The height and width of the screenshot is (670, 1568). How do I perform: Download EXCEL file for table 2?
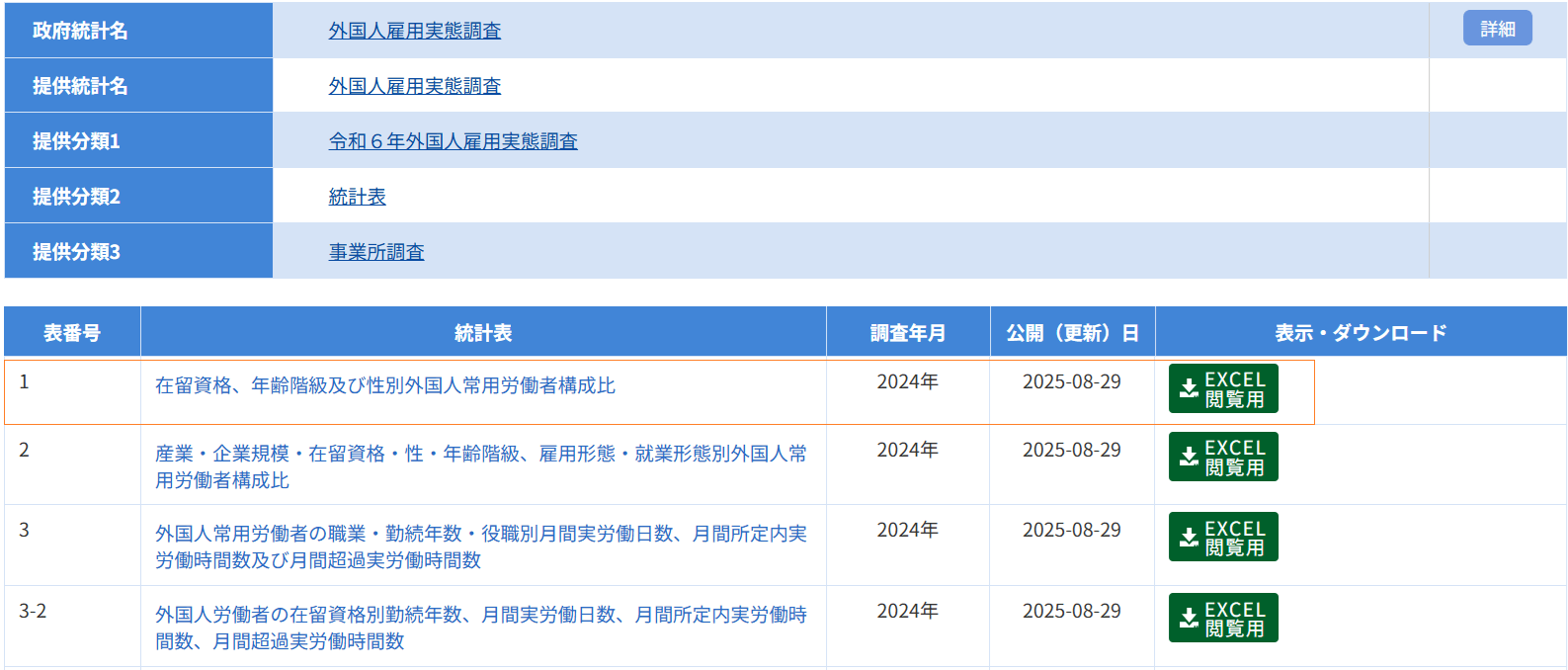[1223, 458]
